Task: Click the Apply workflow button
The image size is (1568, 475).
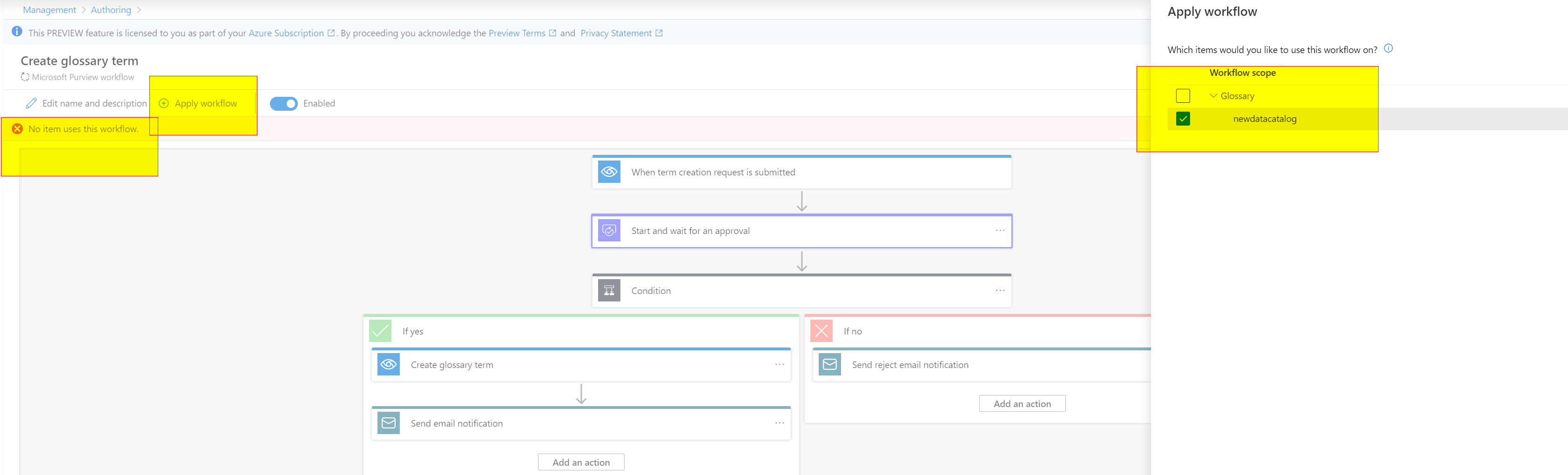Action: [x=198, y=103]
